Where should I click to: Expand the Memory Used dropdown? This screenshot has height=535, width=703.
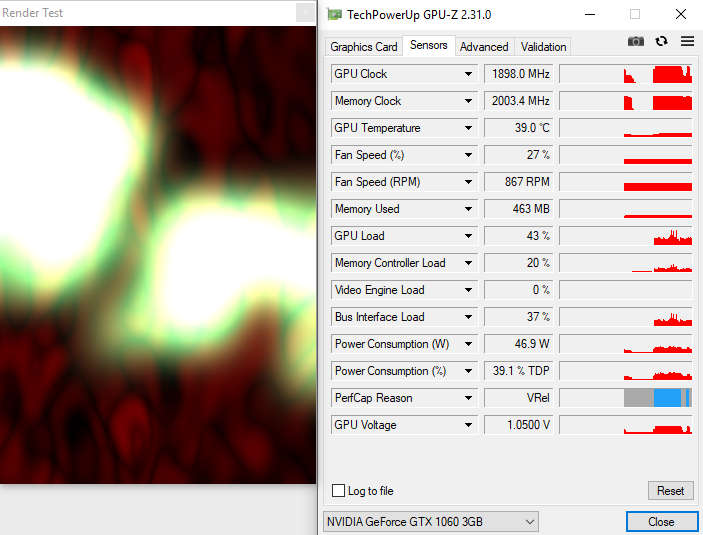click(x=468, y=209)
